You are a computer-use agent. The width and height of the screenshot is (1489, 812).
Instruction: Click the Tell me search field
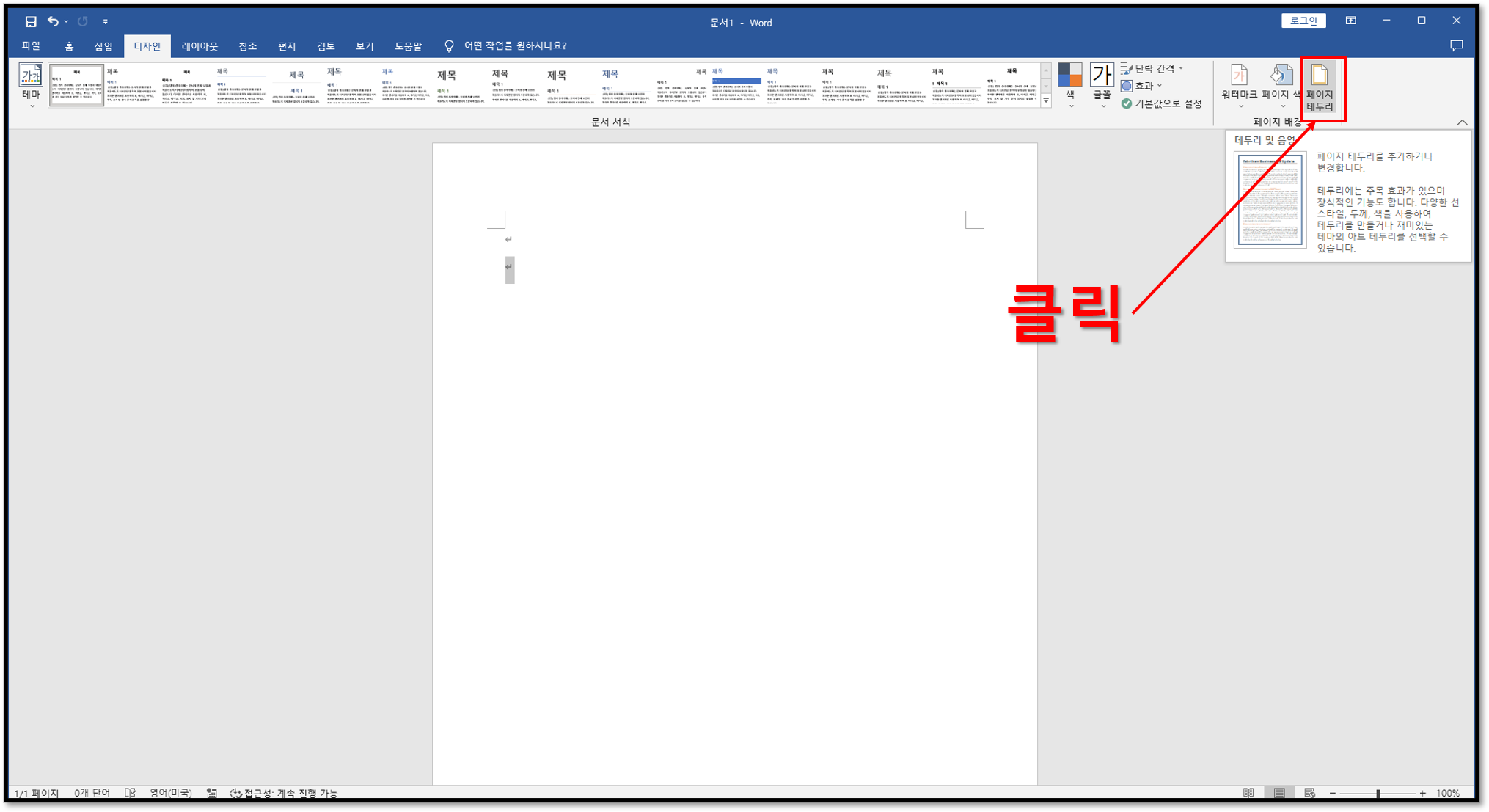tap(514, 45)
